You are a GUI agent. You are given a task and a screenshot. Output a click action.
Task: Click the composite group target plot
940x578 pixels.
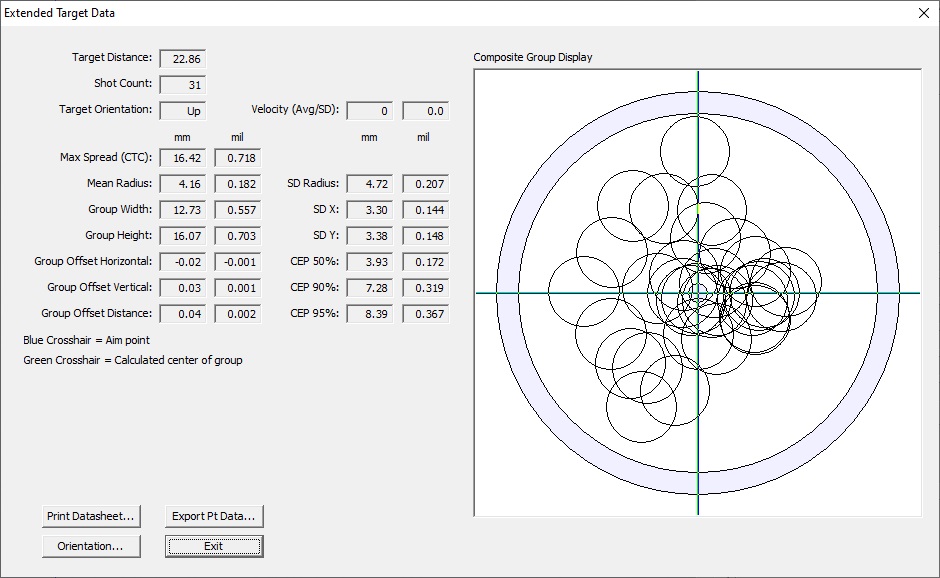[x=698, y=293]
